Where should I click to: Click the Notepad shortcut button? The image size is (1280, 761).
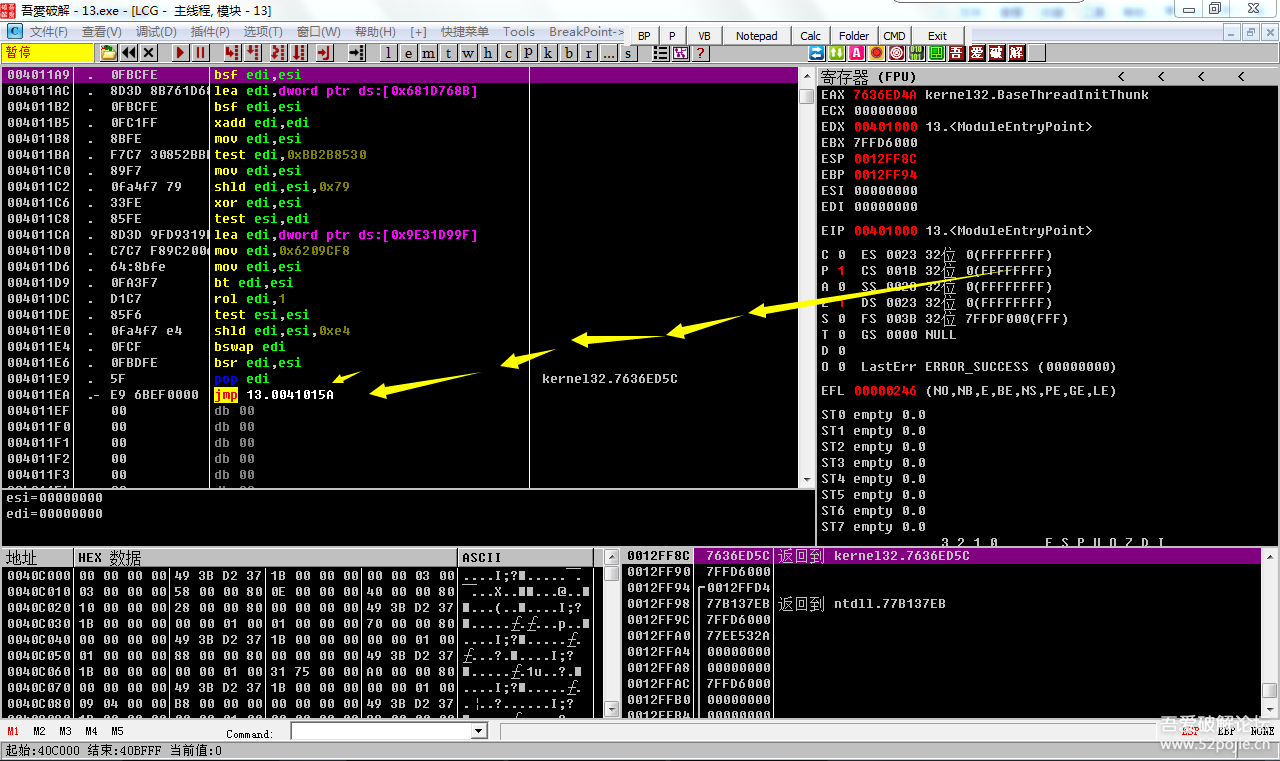tap(756, 36)
